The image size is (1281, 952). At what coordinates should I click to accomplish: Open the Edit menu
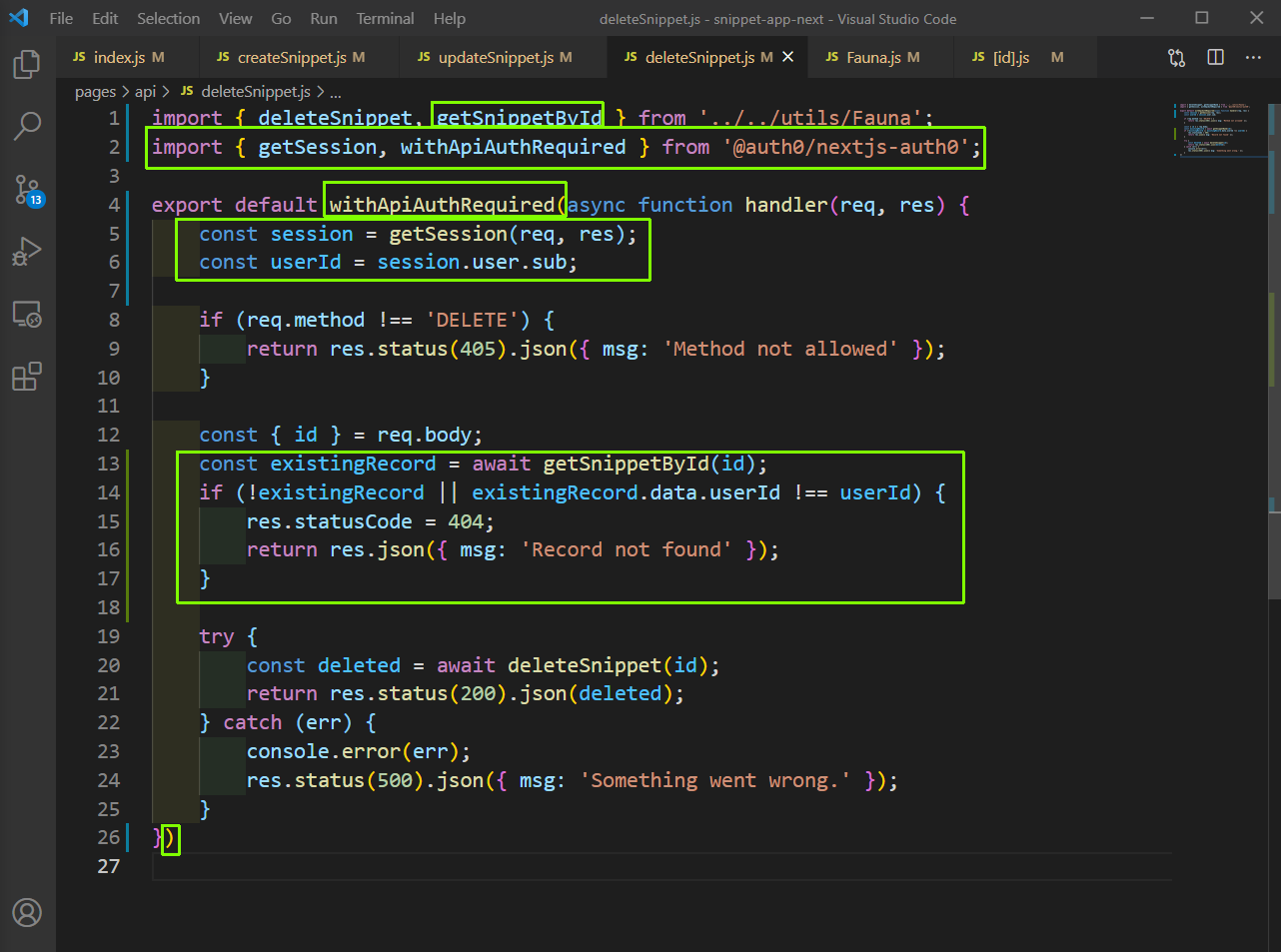tap(105, 18)
